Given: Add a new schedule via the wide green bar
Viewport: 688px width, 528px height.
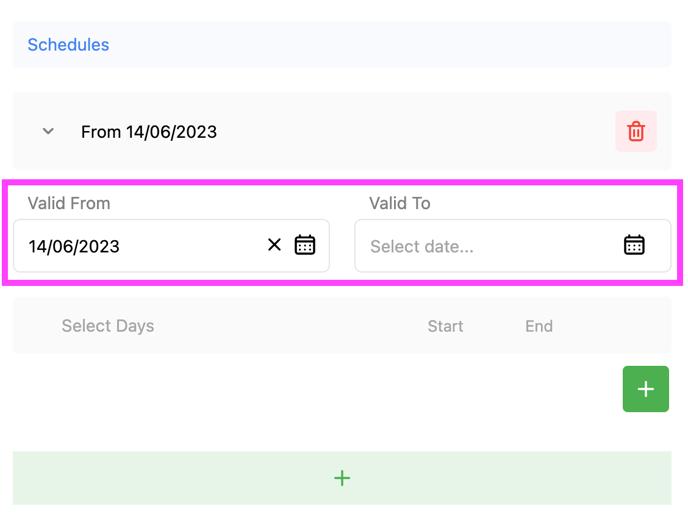Looking at the screenshot, I should (342, 478).
